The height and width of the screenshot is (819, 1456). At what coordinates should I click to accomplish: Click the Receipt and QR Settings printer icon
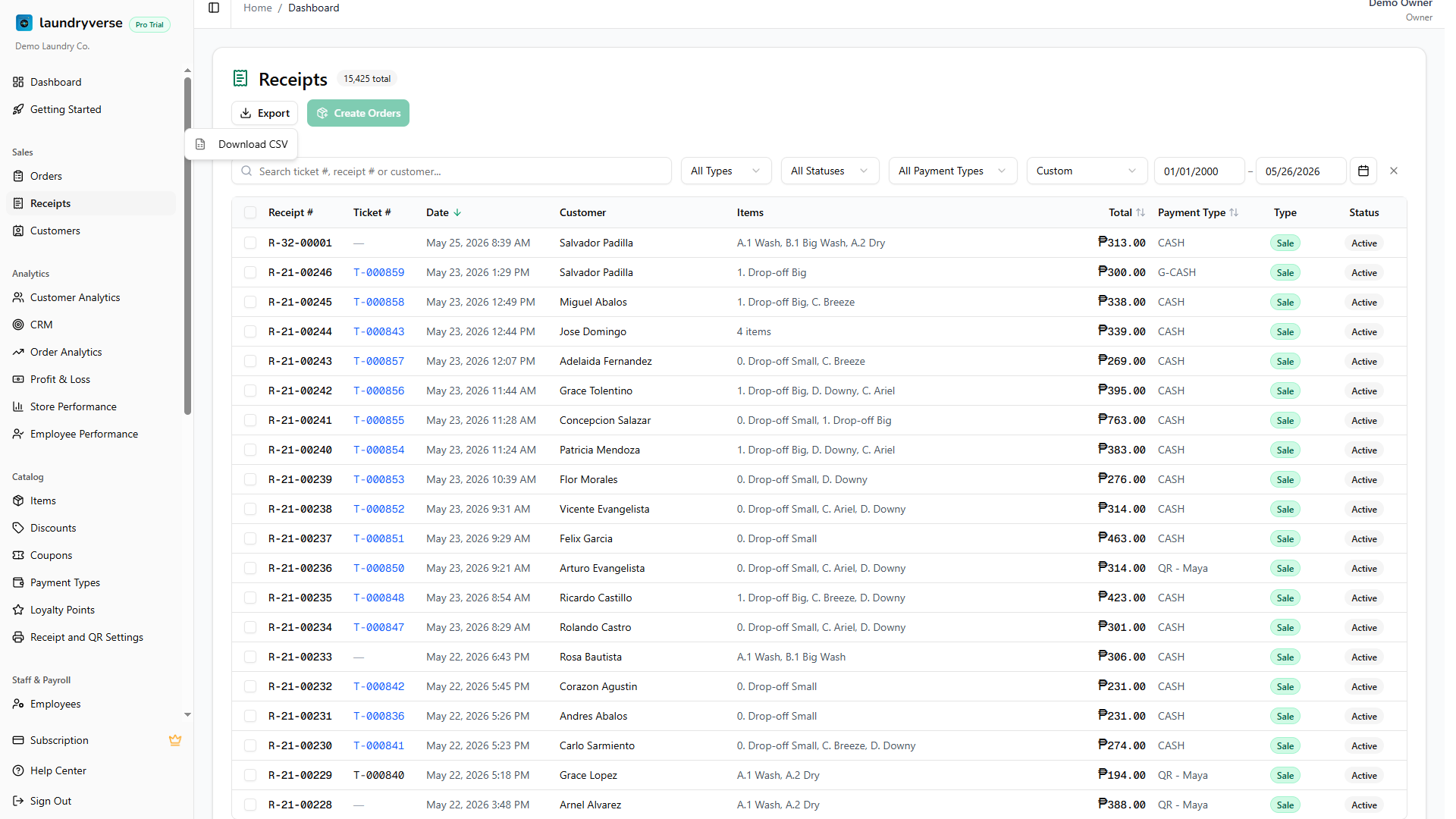coord(18,637)
